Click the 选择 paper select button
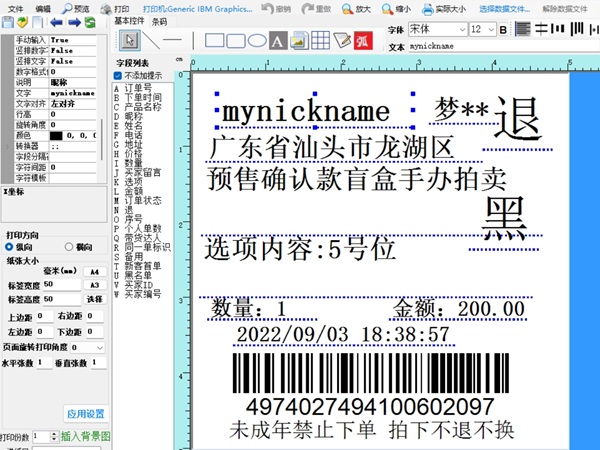Viewport: 600px width, 450px height. [x=95, y=299]
